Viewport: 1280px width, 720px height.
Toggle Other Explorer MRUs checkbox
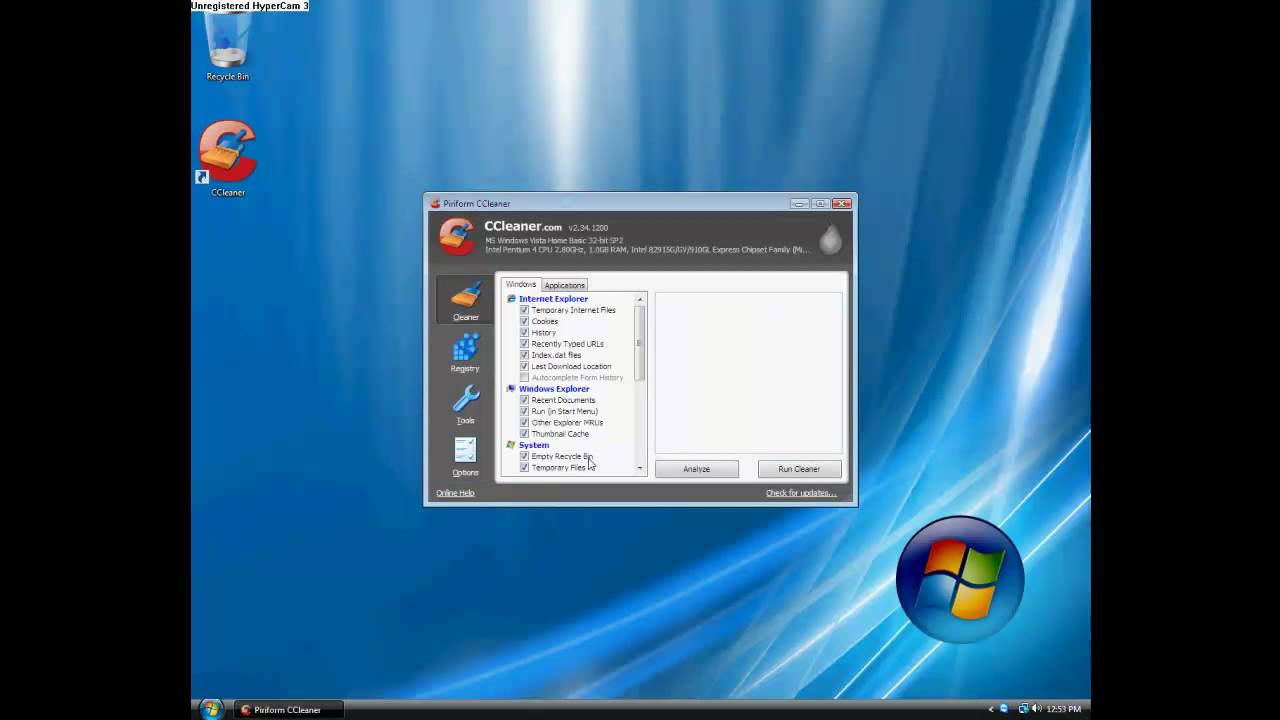click(x=524, y=423)
